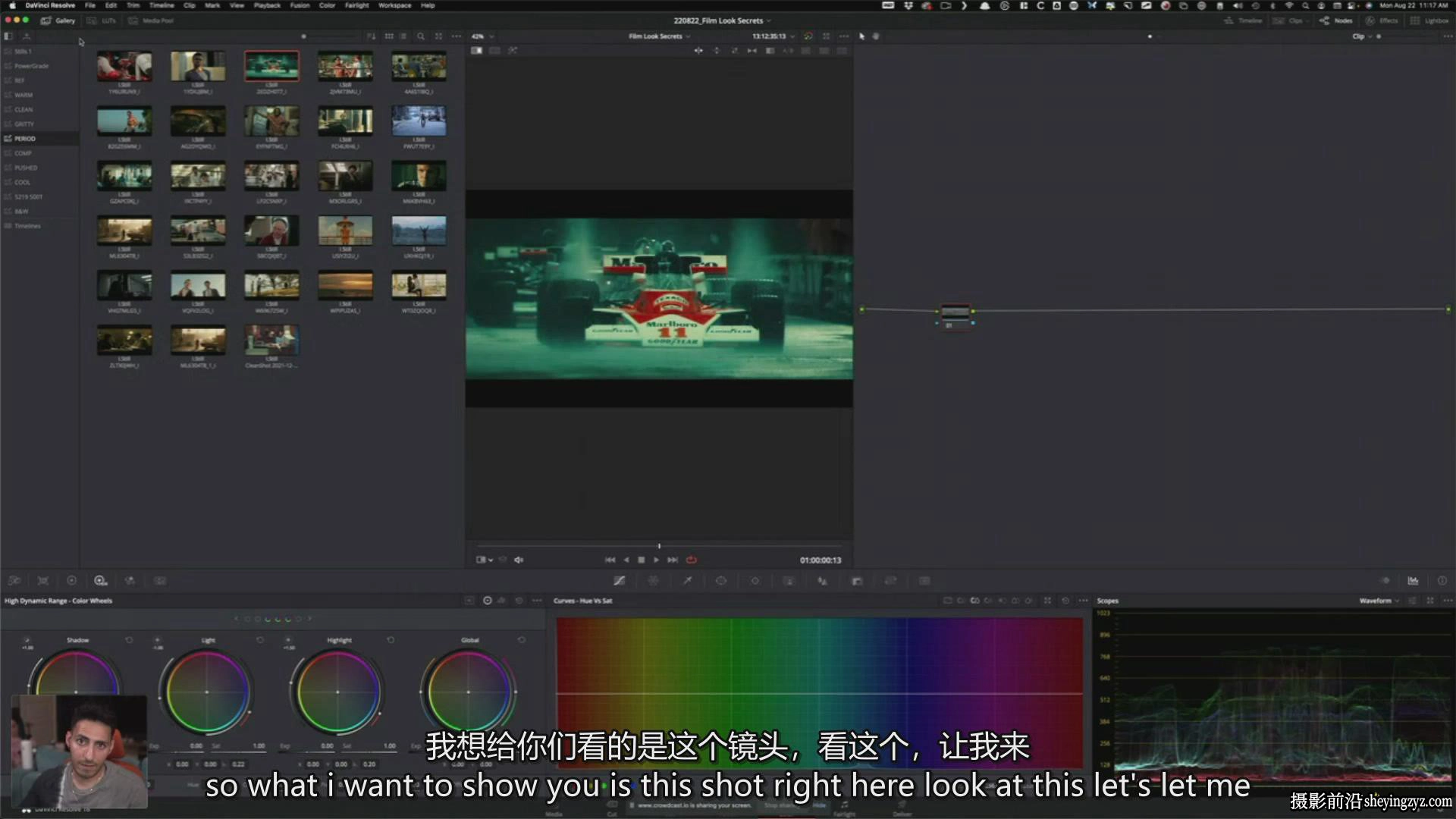Image resolution: width=1456 pixels, height=819 pixels.
Task: Open the Film Look Secrets timeline dropdown
Action: point(659,36)
